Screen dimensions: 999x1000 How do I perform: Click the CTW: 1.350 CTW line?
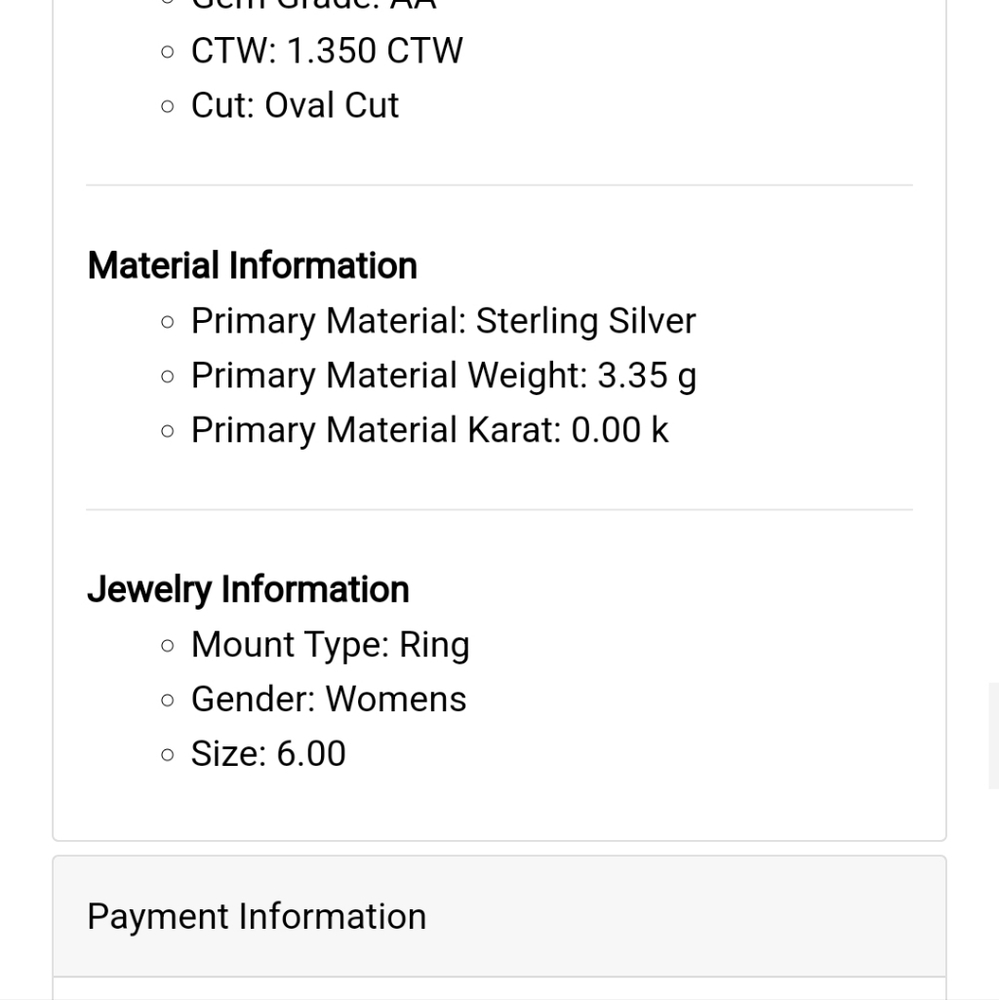[x=327, y=51]
